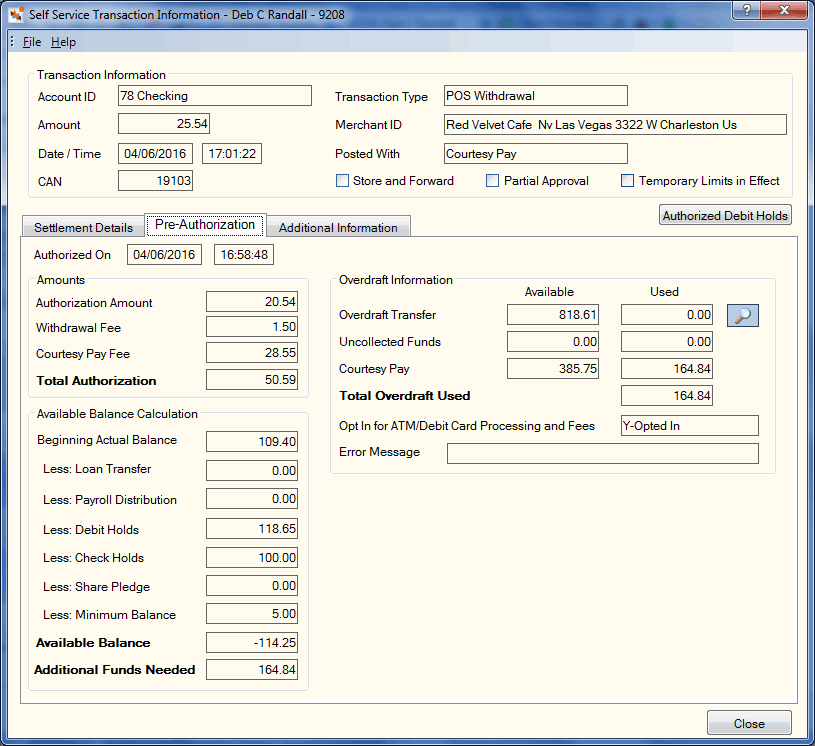Image resolution: width=815 pixels, height=746 pixels.
Task: Click the Less: Check Holds field
Action: pyautogui.click(x=252, y=558)
